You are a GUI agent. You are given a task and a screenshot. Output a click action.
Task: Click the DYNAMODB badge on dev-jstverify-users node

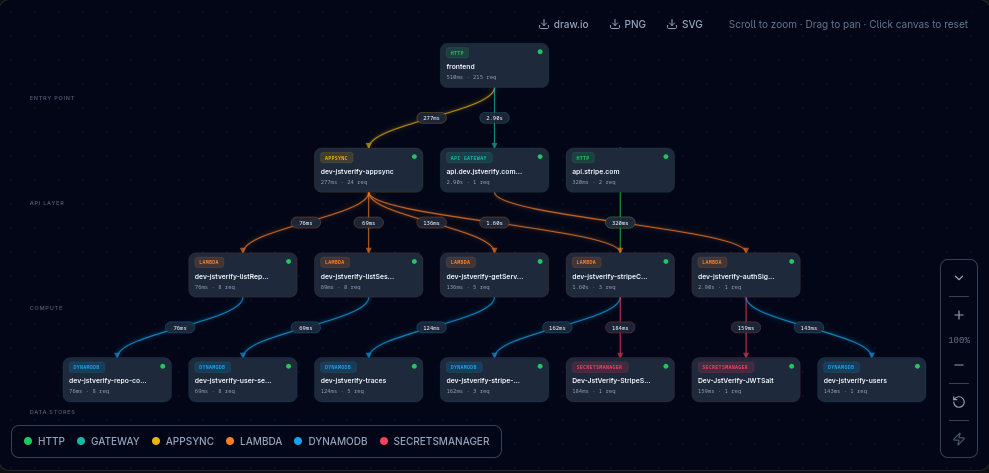tap(841, 367)
